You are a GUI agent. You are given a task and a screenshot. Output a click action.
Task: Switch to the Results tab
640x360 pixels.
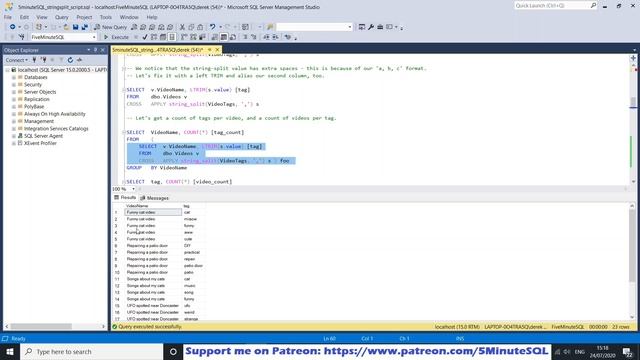coord(125,198)
